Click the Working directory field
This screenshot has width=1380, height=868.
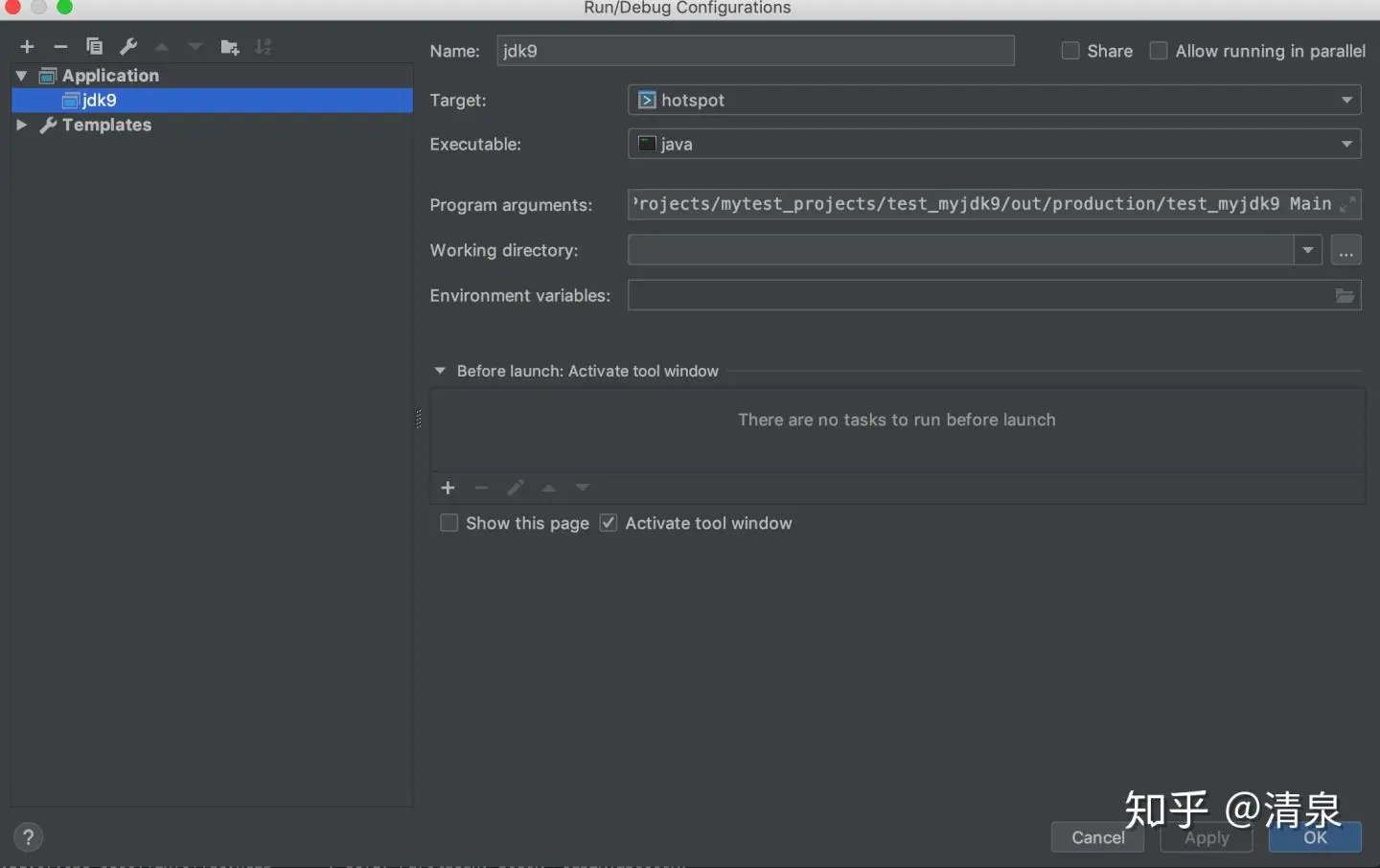tap(960, 250)
